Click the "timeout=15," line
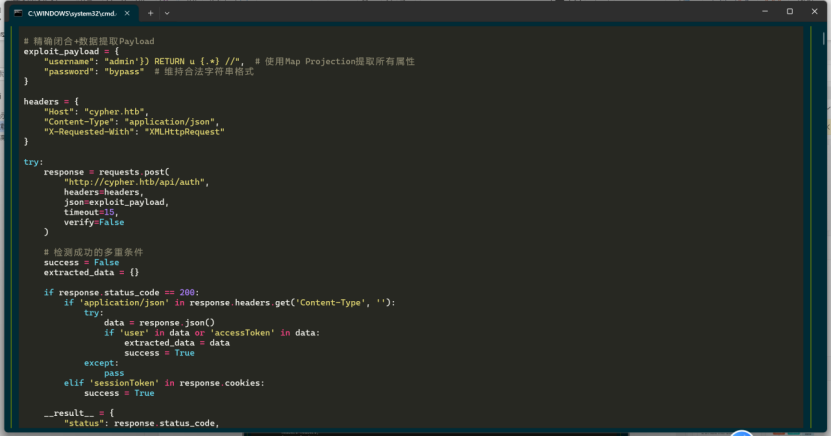This screenshot has width=831, height=437. [x=91, y=212]
